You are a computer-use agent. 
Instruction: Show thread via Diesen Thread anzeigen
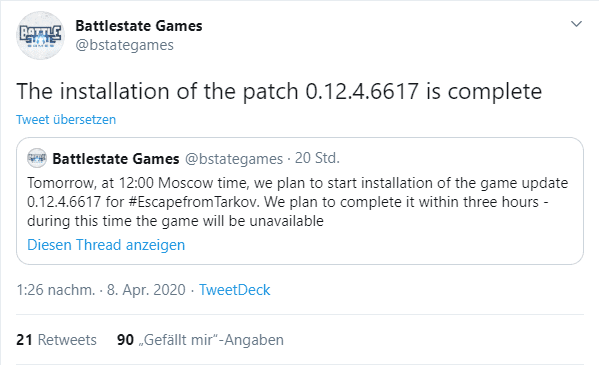(x=106, y=245)
